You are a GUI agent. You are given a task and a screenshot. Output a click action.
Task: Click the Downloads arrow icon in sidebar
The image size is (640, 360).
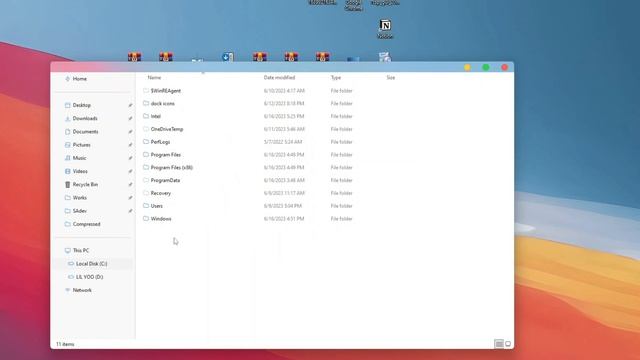click(67, 118)
